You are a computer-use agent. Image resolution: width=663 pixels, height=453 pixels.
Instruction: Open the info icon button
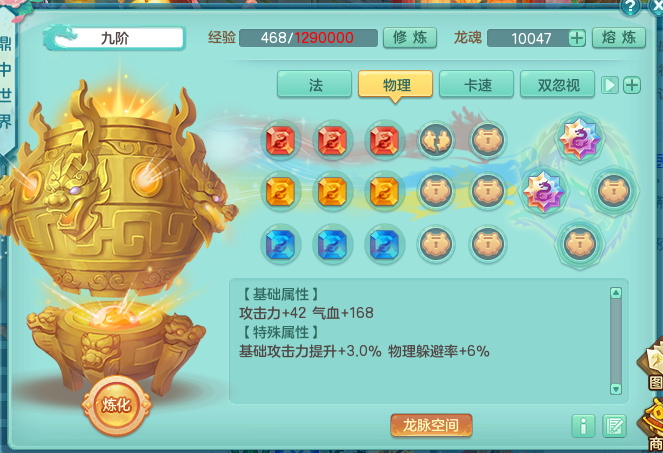(x=584, y=426)
